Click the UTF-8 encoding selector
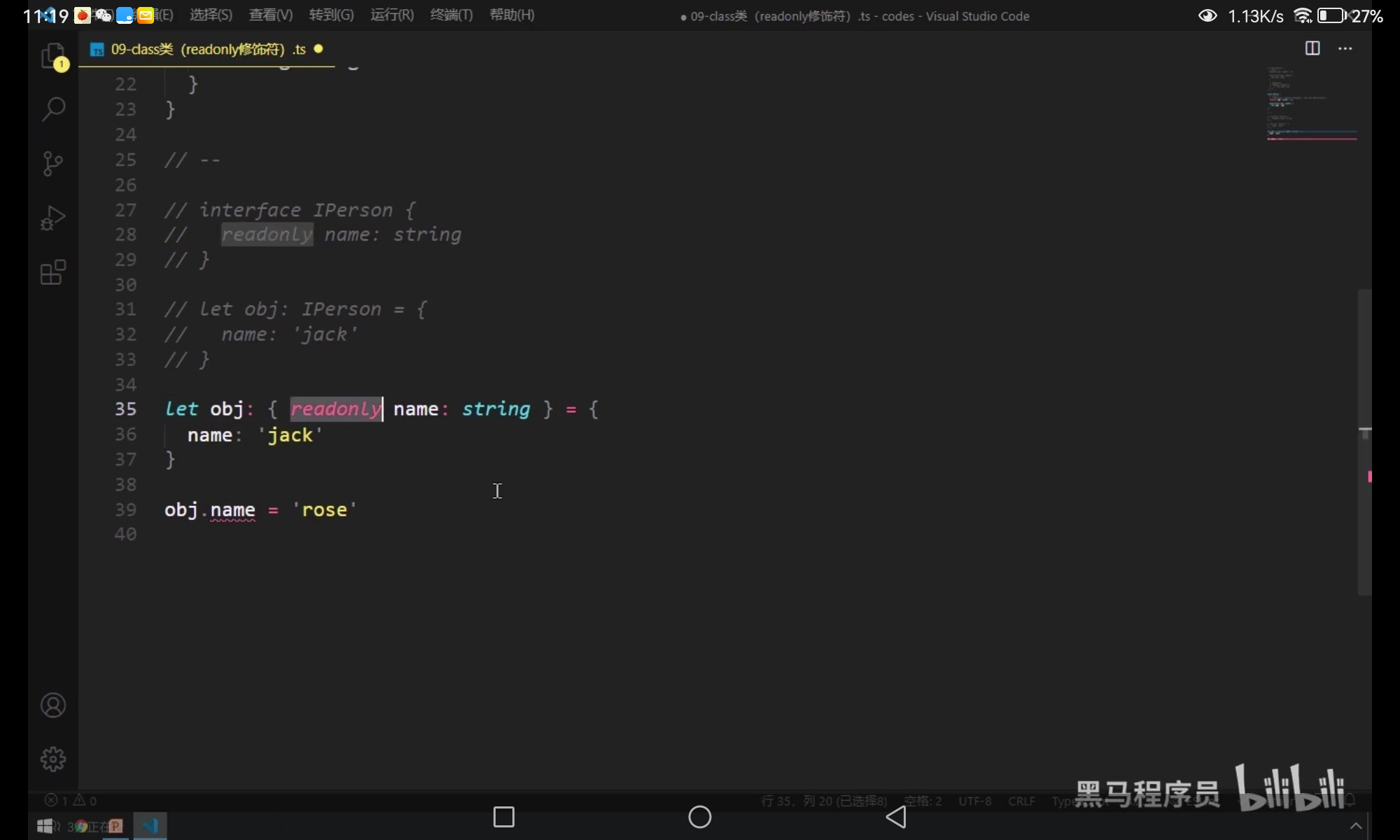 pyautogui.click(x=974, y=801)
